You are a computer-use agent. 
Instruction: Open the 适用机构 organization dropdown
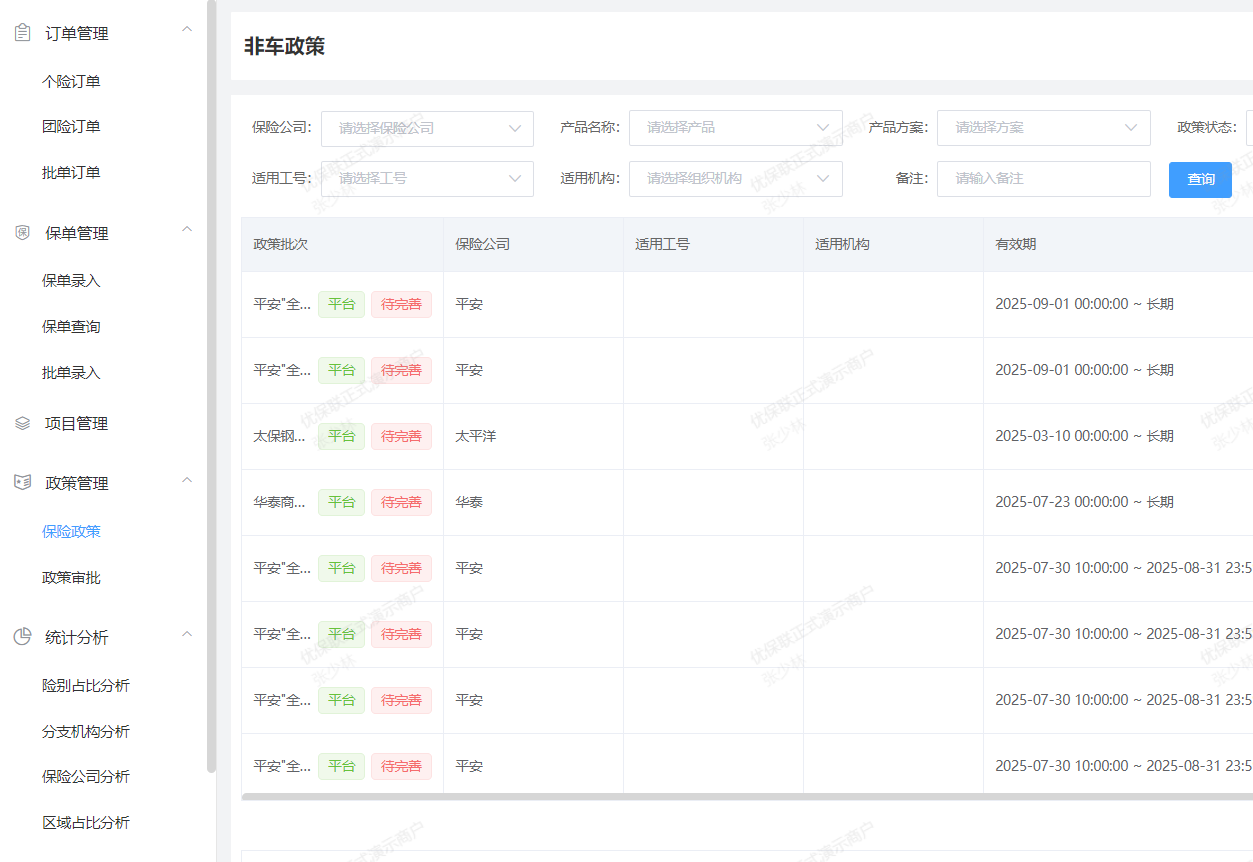[x=735, y=179]
